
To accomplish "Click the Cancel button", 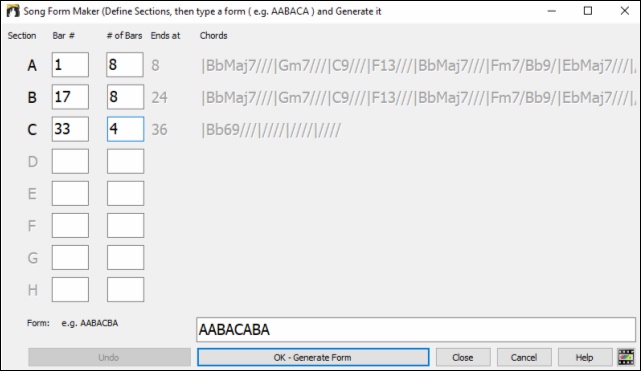I will [x=524, y=357].
